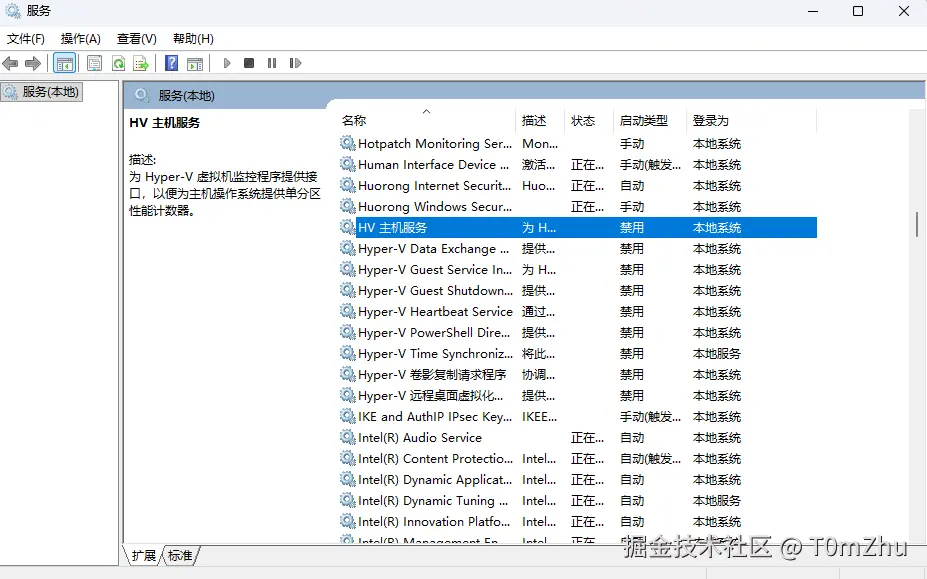This screenshot has width=927, height=579.
Task: Click 自动 startup type of Intel(R) Audio Service
Action: [x=631, y=438]
